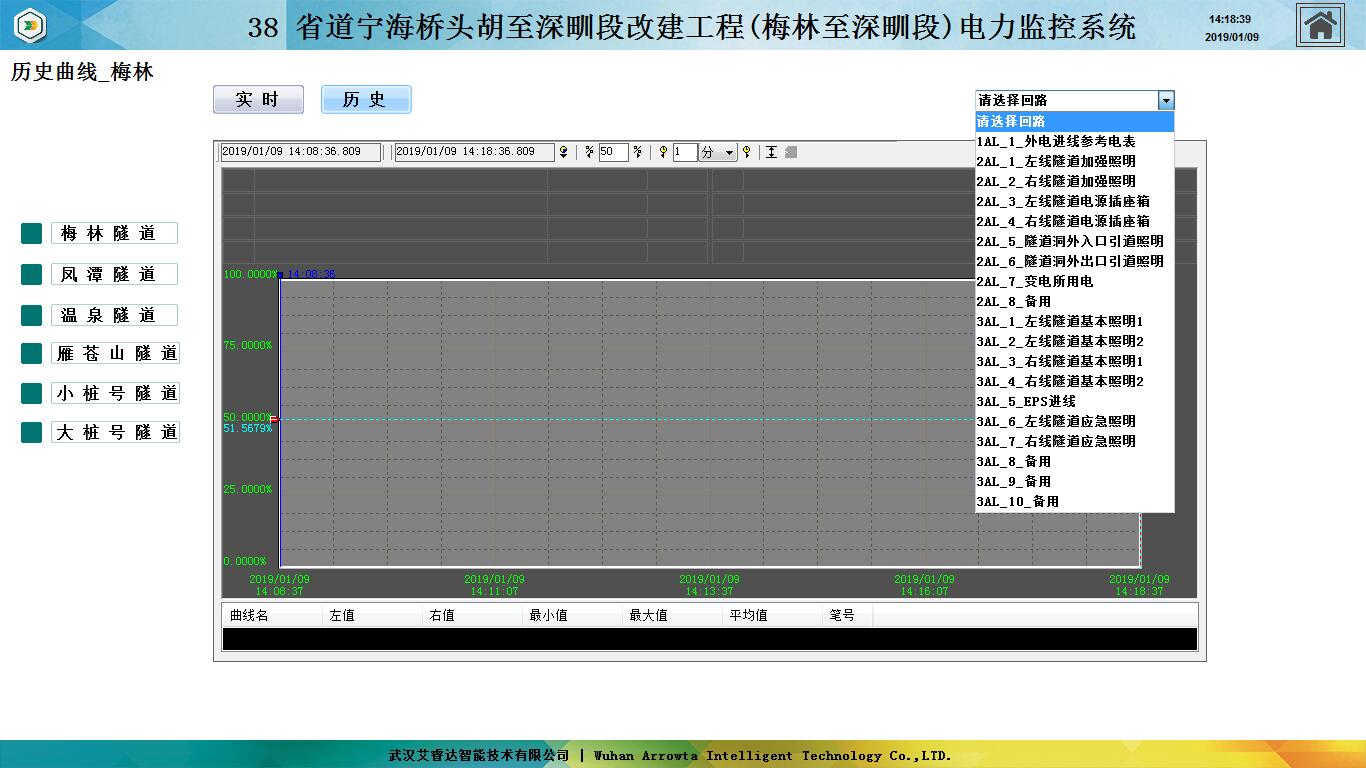The height and width of the screenshot is (768, 1366).
Task: Toggle the teal indicator beside 大桩号隧道
Action: 31,432
